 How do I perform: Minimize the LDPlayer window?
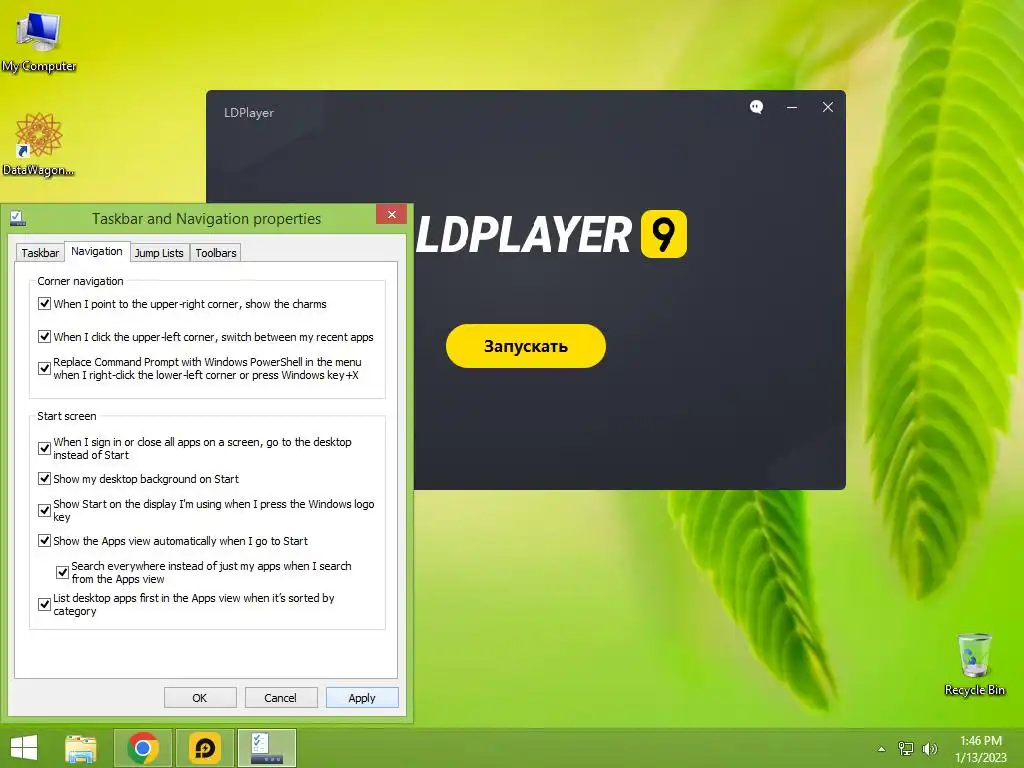(792, 107)
